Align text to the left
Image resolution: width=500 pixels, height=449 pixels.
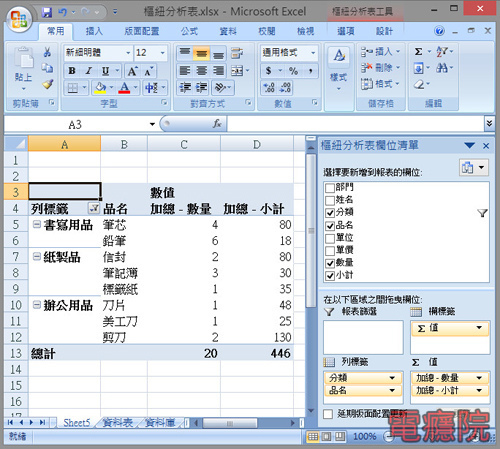(x=185, y=71)
